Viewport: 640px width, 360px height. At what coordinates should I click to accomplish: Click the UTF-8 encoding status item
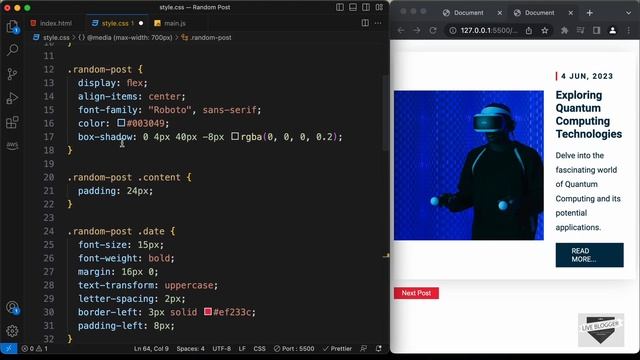[x=222, y=349]
